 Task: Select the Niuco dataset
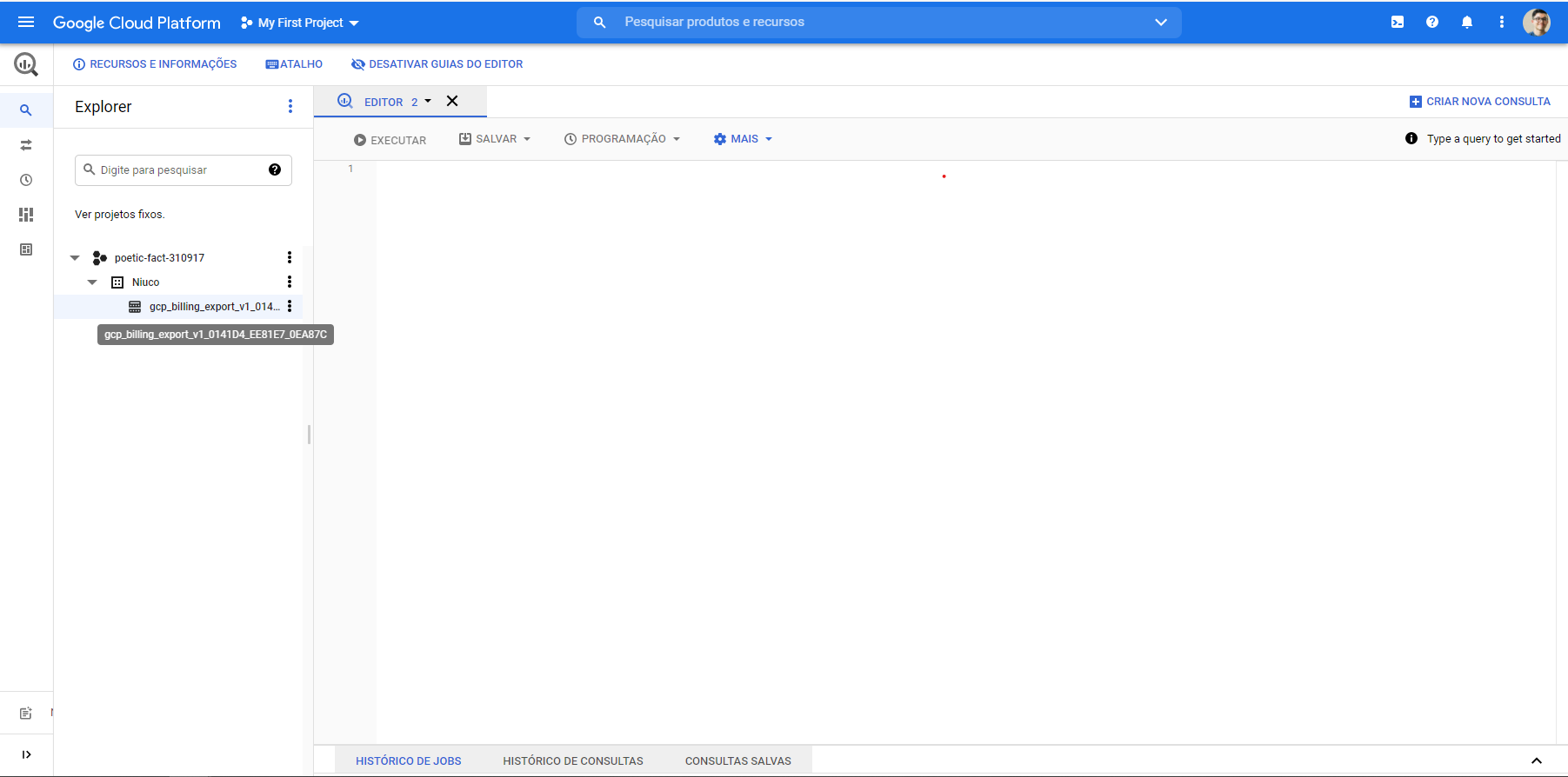pos(145,282)
